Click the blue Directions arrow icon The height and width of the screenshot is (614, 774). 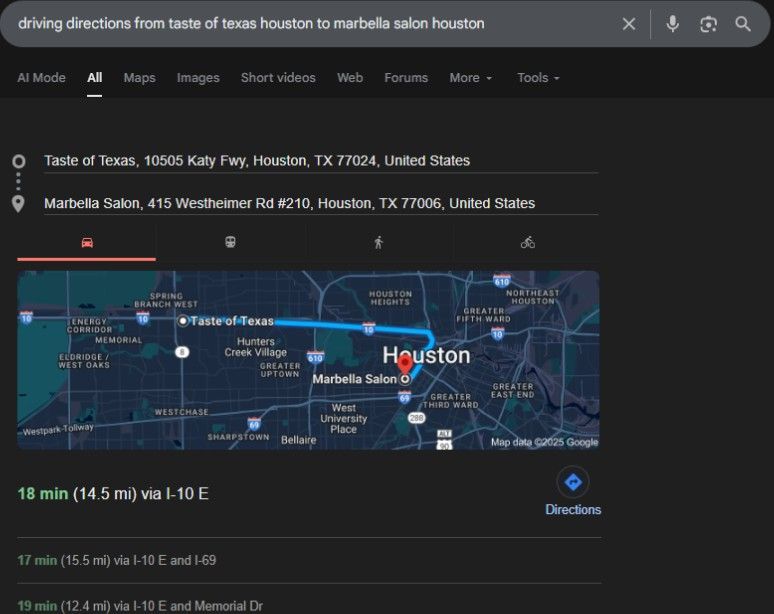pyautogui.click(x=573, y=482)
